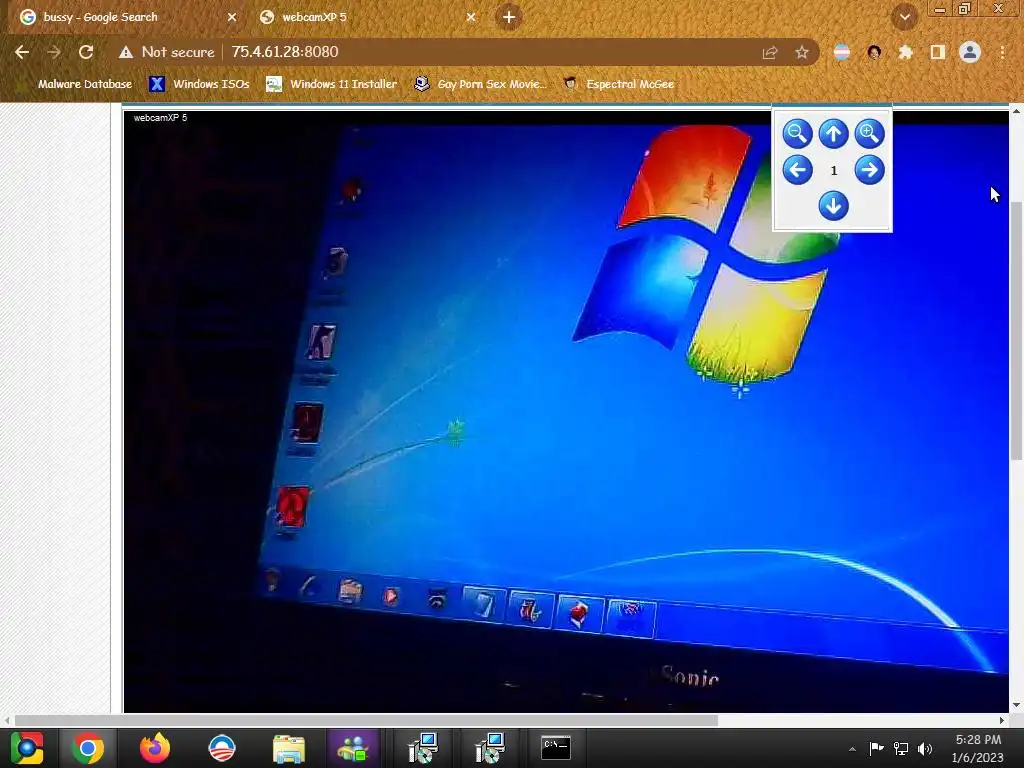The width and height of the screenshot is (1024, 768).
Task: Reload the webcamXP page
Action: click(86, 52)
